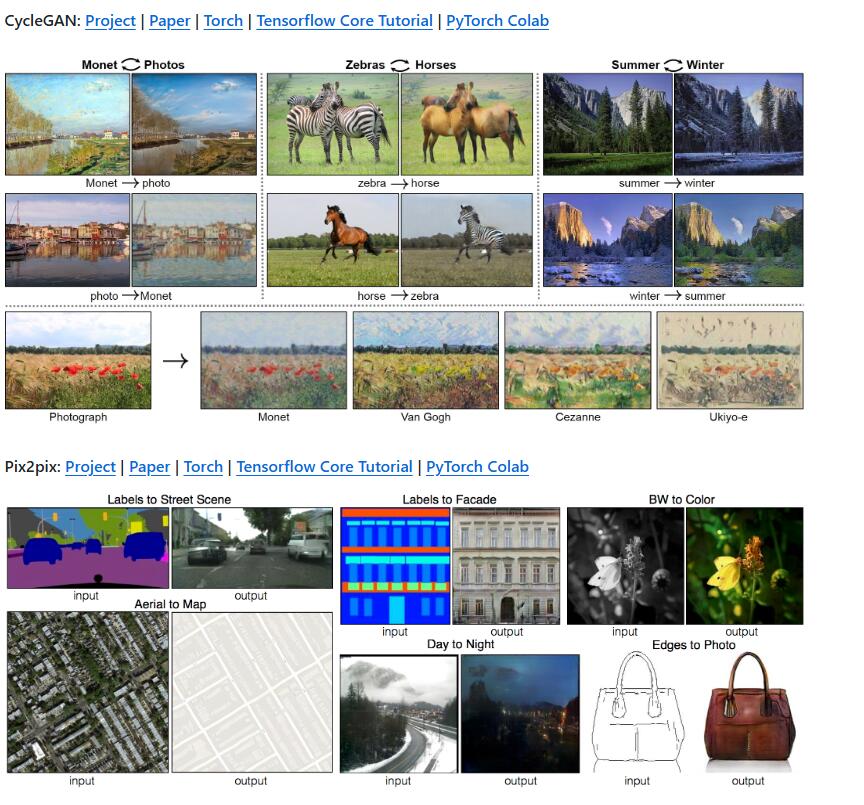Screen dimensions: 864x805
Task: Click the daytime snowy road input image
Action: [x=399, y=714]
